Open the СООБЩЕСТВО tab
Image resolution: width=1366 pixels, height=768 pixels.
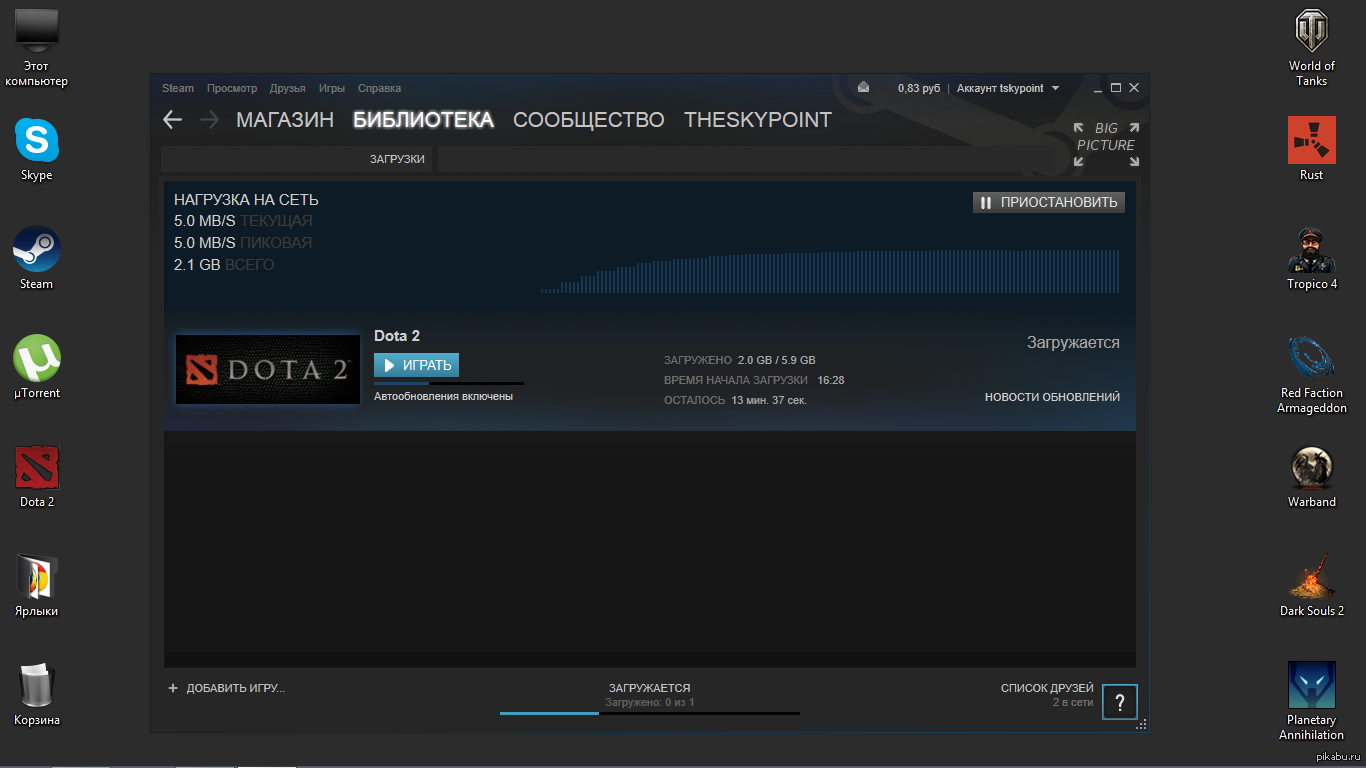pos(588,120)
